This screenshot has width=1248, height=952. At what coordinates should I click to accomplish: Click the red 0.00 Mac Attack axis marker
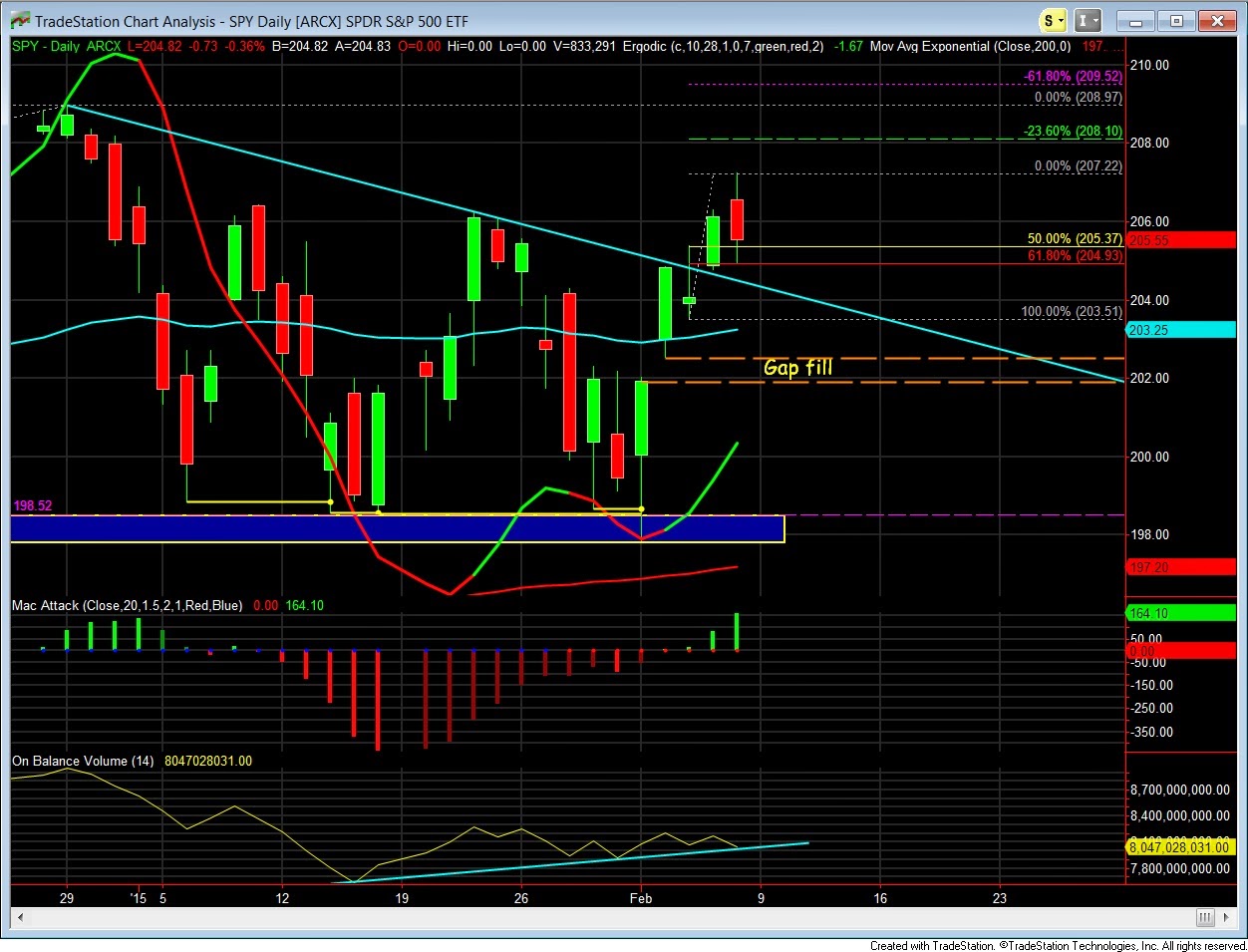[1180, 651]
